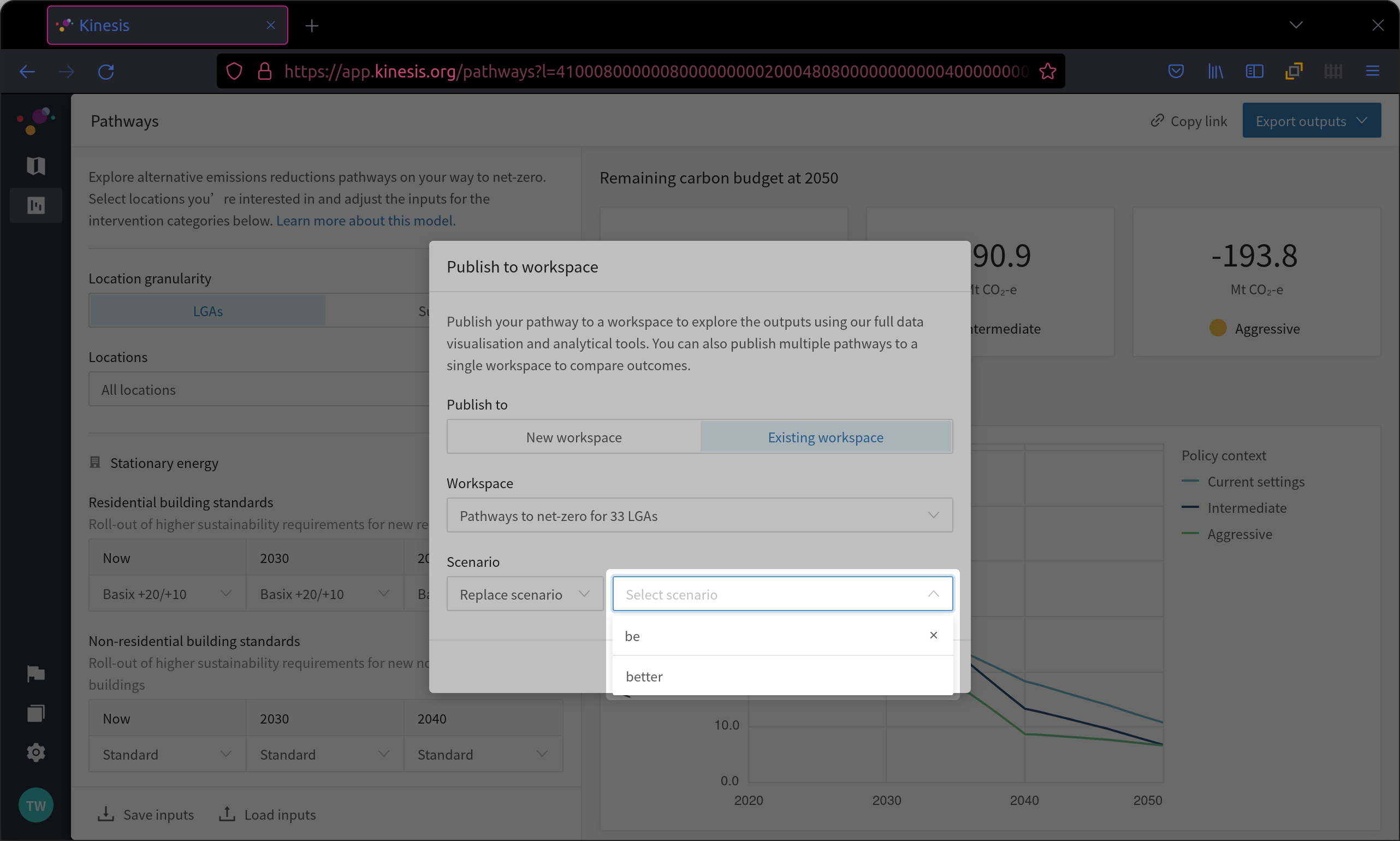Toggle Intermediate legend entry
Screen dimensions: 1400x841
click(1234, 507)
